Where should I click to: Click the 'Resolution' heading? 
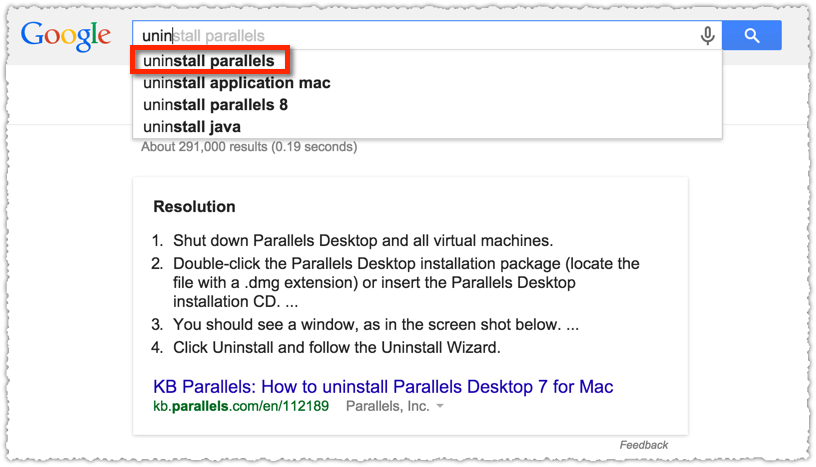tap(194, 207)
